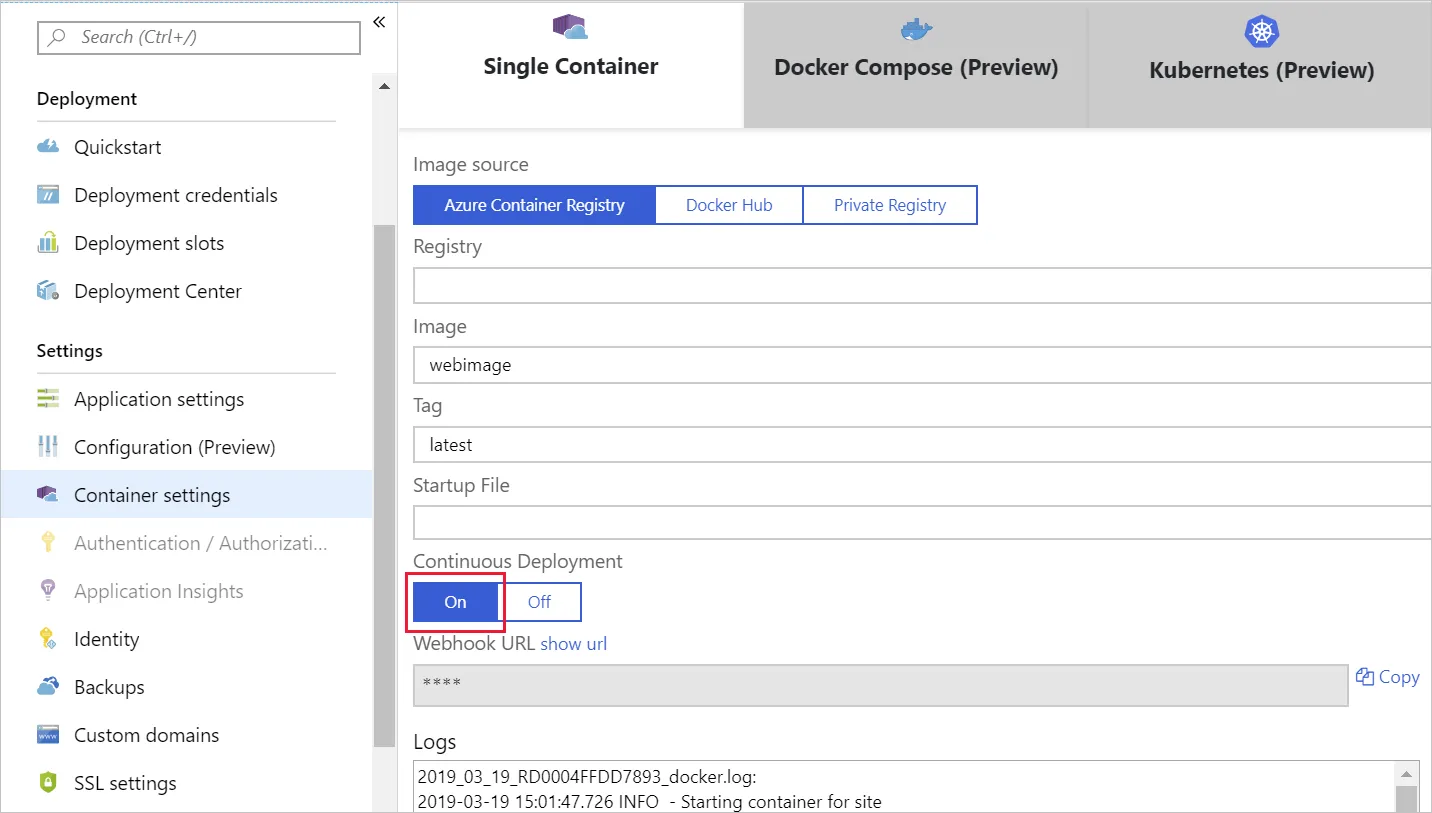Viewport: 1432px width, 813px height.
Task: Click the Quickstart cloud icon
Action: (x=48, y=147)
